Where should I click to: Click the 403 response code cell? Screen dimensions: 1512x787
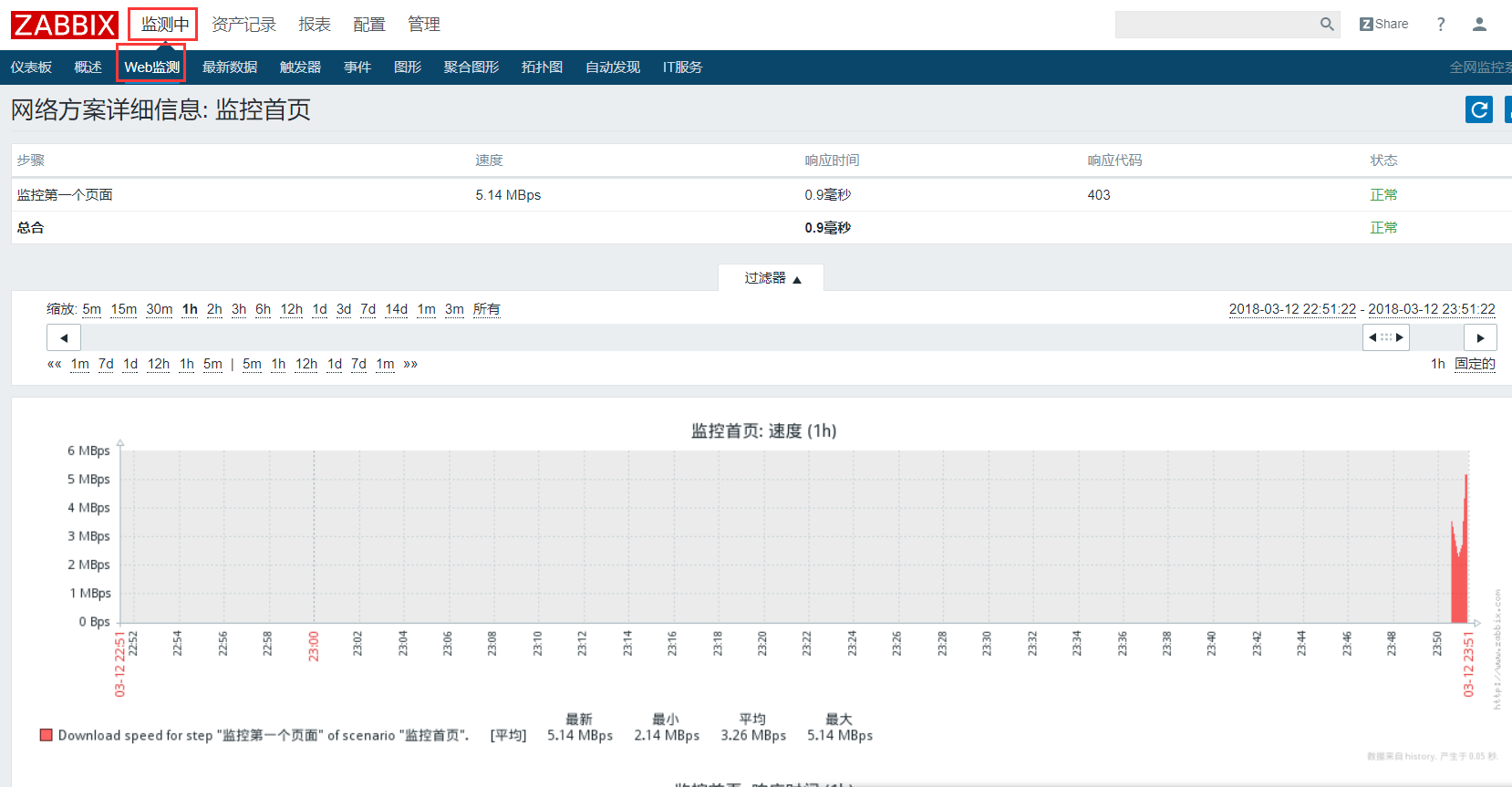coord(1099,195)
